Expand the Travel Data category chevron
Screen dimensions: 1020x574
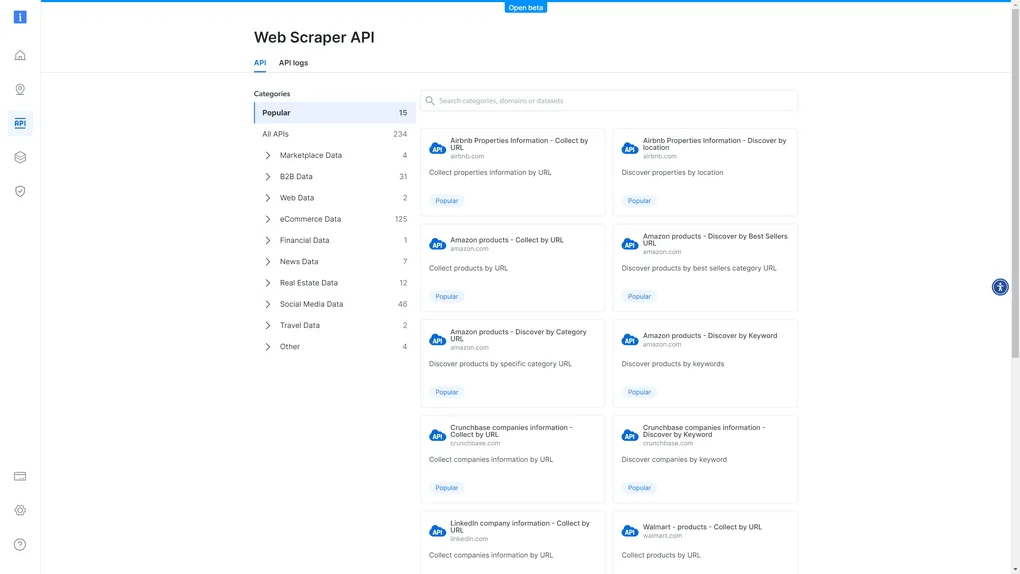[267, 325]
